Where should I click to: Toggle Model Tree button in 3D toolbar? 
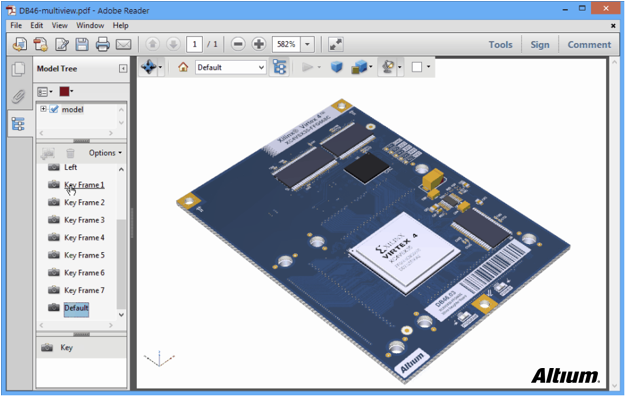(279, 67)
